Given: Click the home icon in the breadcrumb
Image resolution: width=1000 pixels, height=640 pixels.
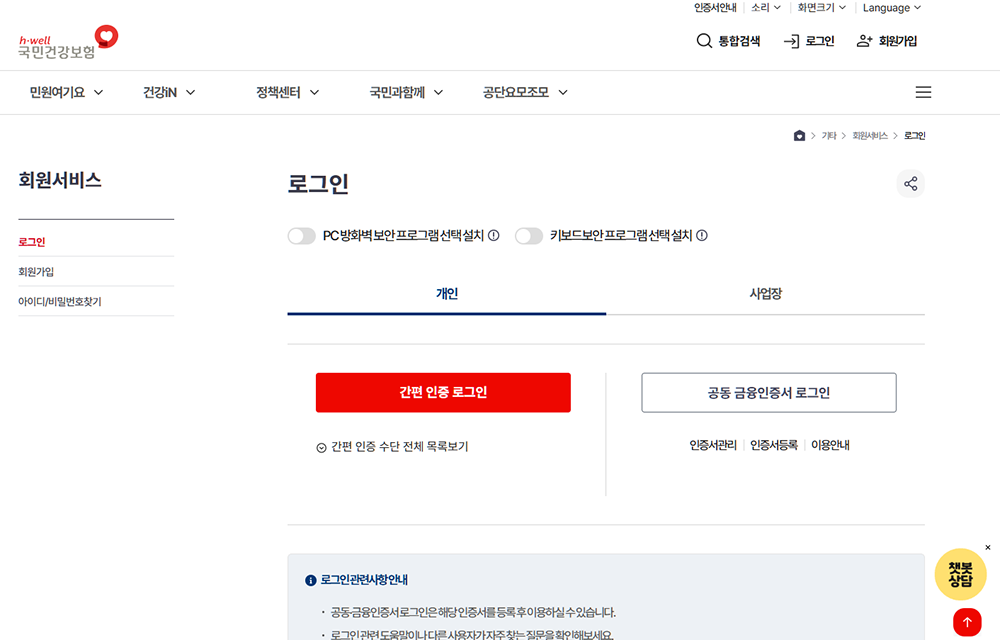Looking at the screenshot, I should (x=798, y=135).
